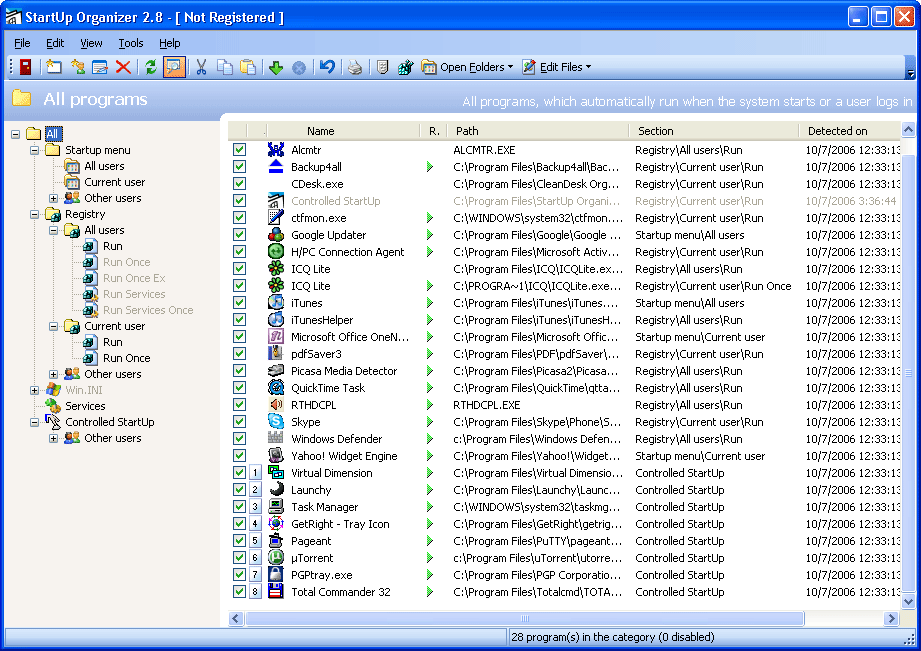The width and height of the screenshot is (921, 651).
Task: Click the clipboard Paste toolbar icon
Action: pos(248,67)
